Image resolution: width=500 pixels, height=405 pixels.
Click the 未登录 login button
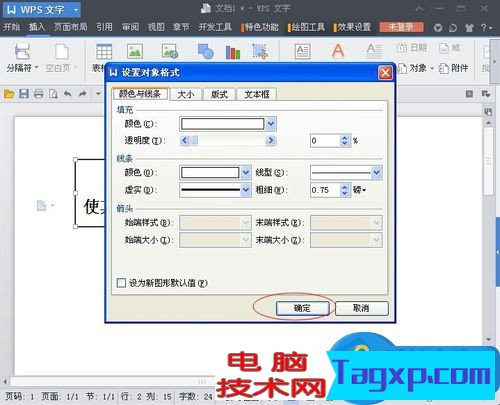coord(401,27)
